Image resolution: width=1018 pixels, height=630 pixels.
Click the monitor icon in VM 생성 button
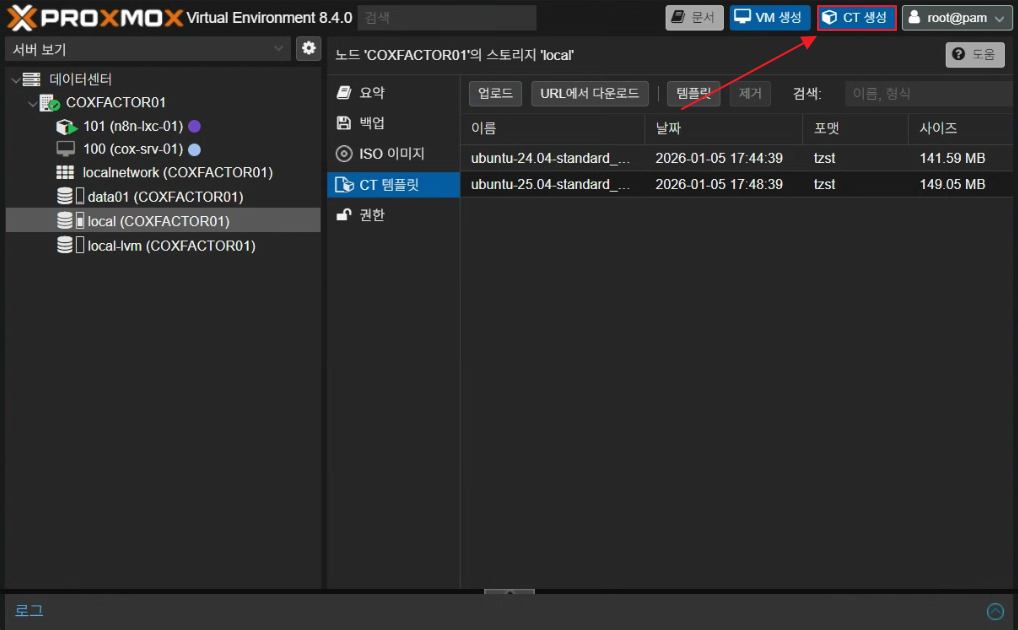[743, 17]
